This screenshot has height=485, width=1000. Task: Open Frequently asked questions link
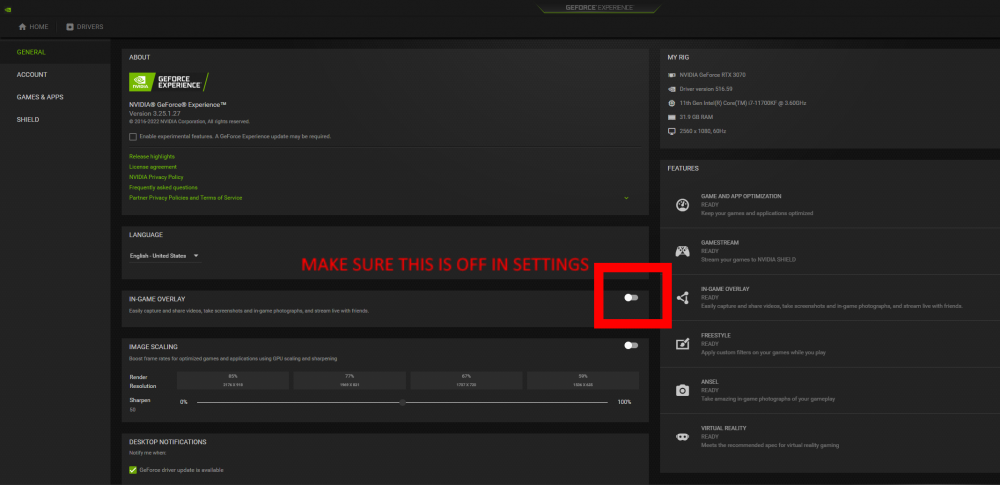(x=163, y=188)
